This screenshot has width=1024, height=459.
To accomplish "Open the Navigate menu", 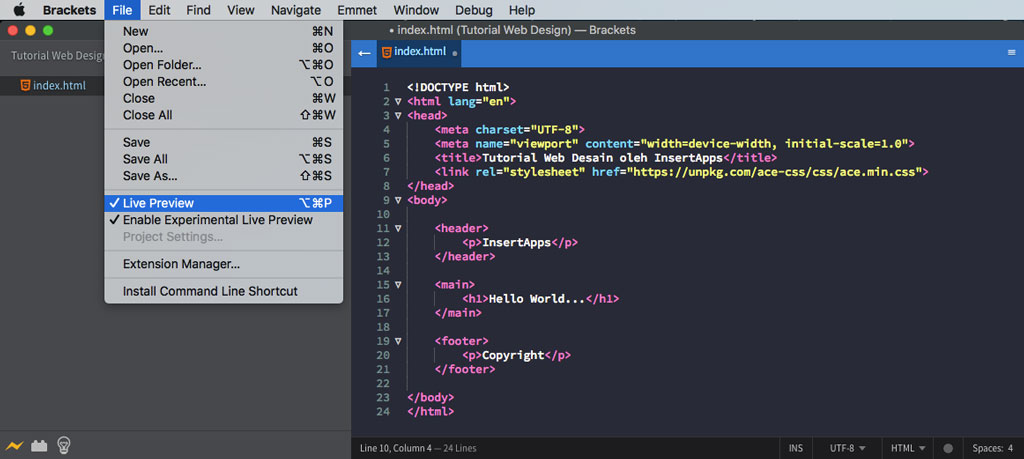I will click(x=296, y=10).
